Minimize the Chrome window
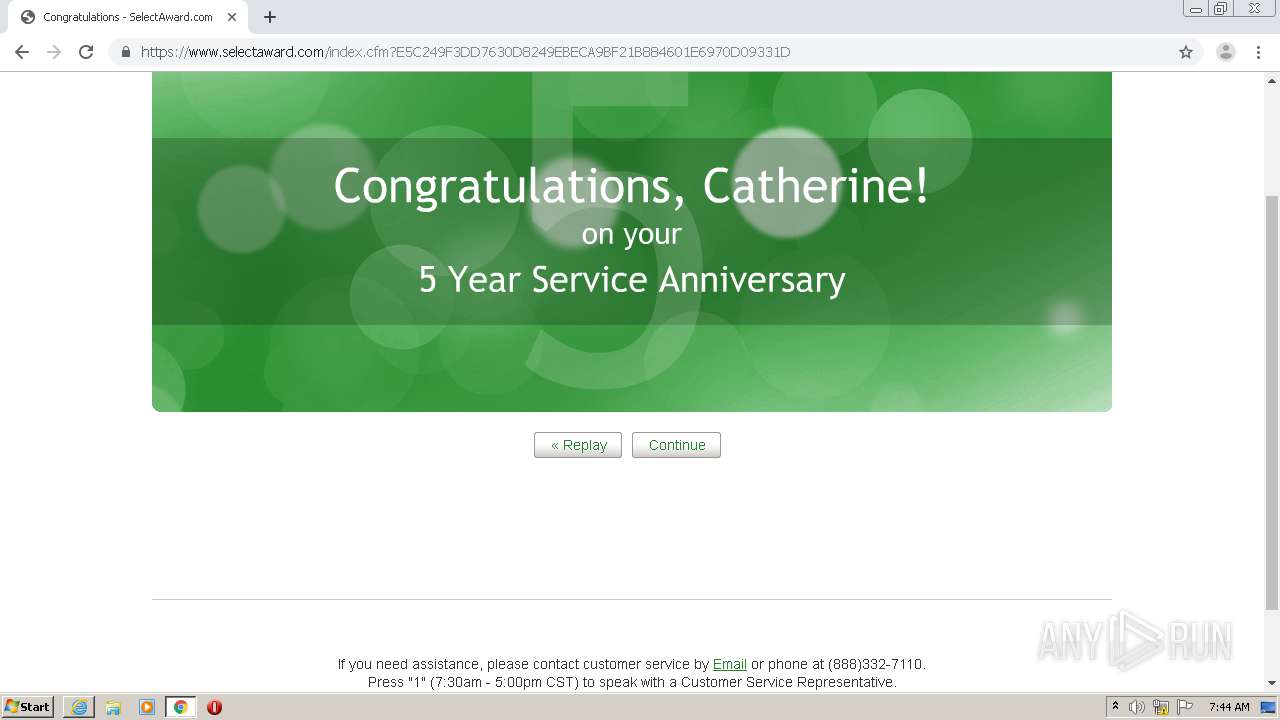 pos(1196,9)
